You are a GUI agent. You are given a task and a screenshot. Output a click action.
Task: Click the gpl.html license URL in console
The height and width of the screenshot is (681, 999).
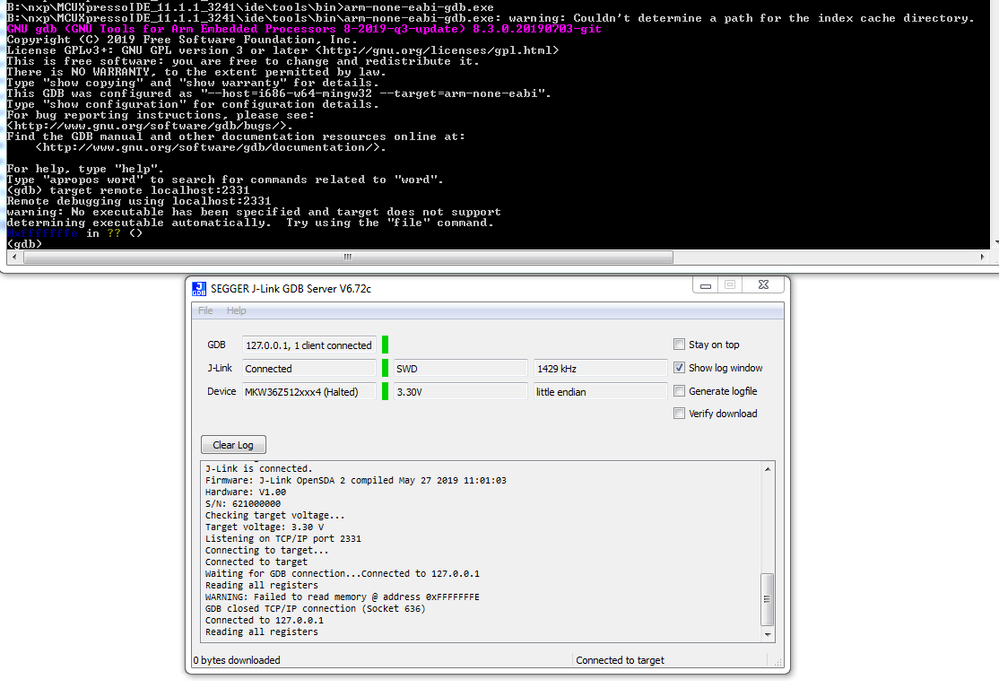(439, 50)
